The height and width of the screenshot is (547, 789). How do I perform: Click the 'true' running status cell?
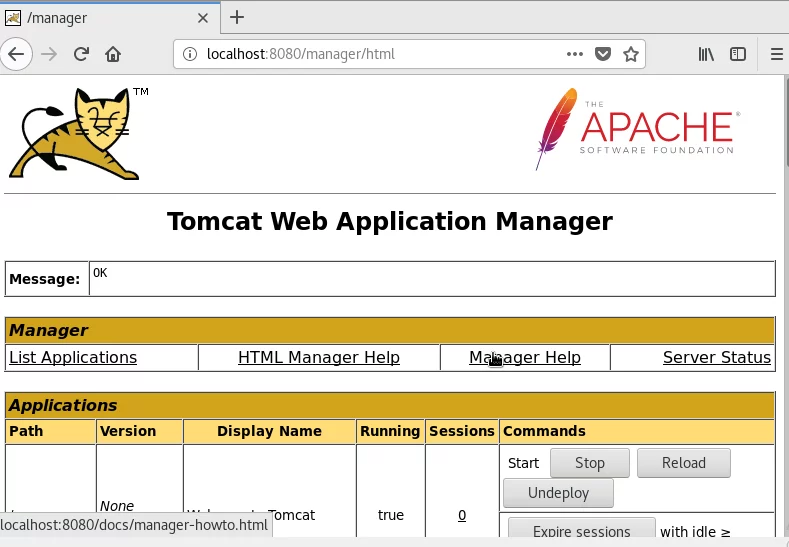[x=390, y=515]
